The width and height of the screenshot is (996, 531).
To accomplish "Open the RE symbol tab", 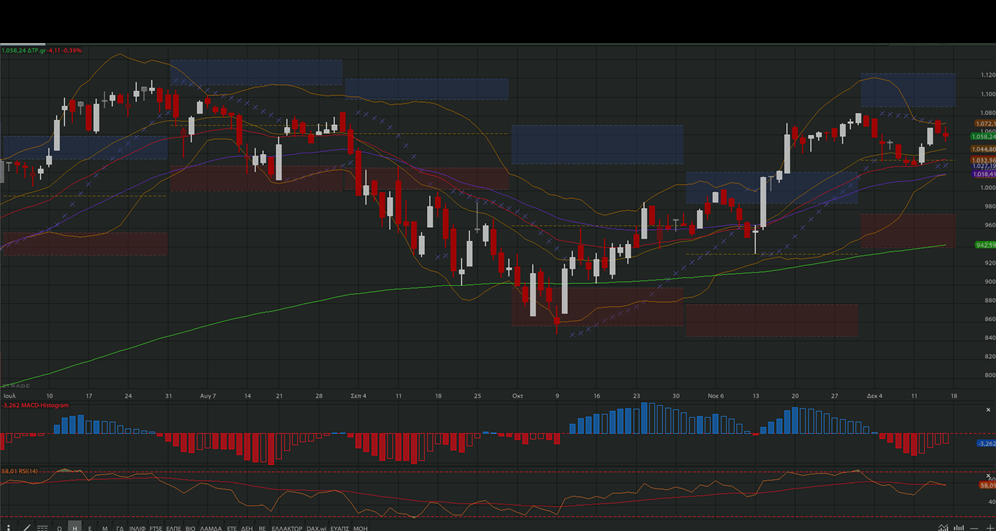I will point(262,528).
